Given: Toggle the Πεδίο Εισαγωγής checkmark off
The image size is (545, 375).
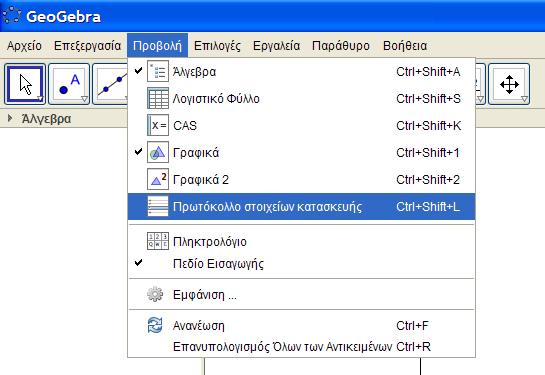Looking at the screenshot, I should 138,263.
